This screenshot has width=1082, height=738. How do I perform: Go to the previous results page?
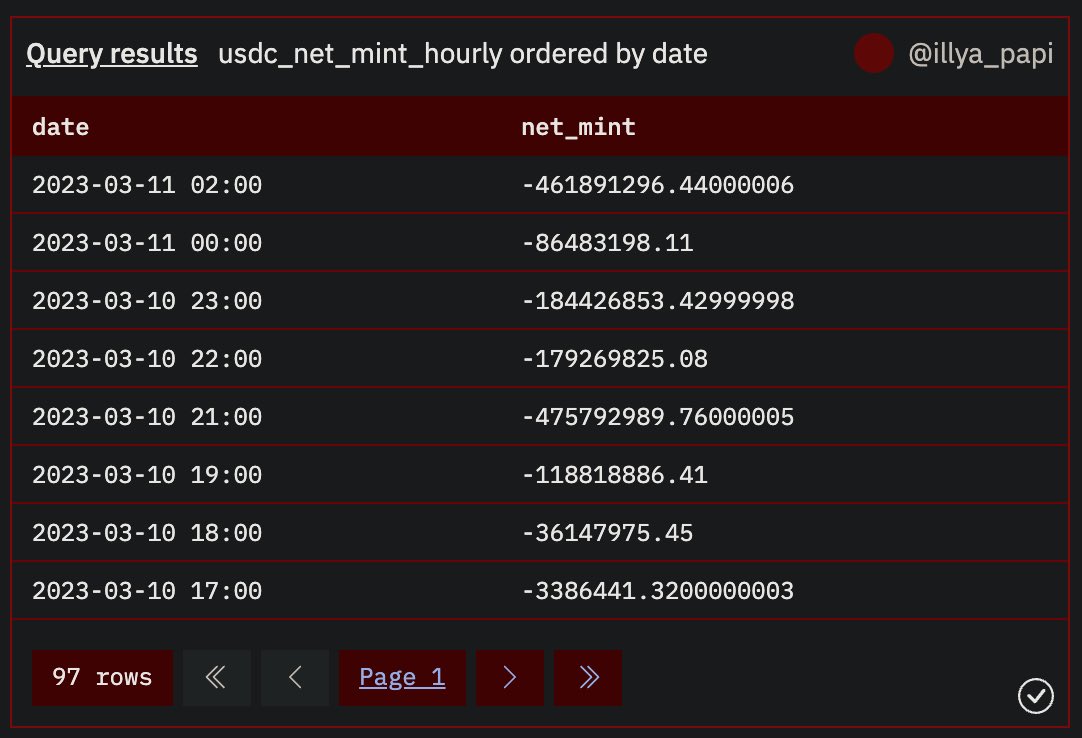(295, 678)
